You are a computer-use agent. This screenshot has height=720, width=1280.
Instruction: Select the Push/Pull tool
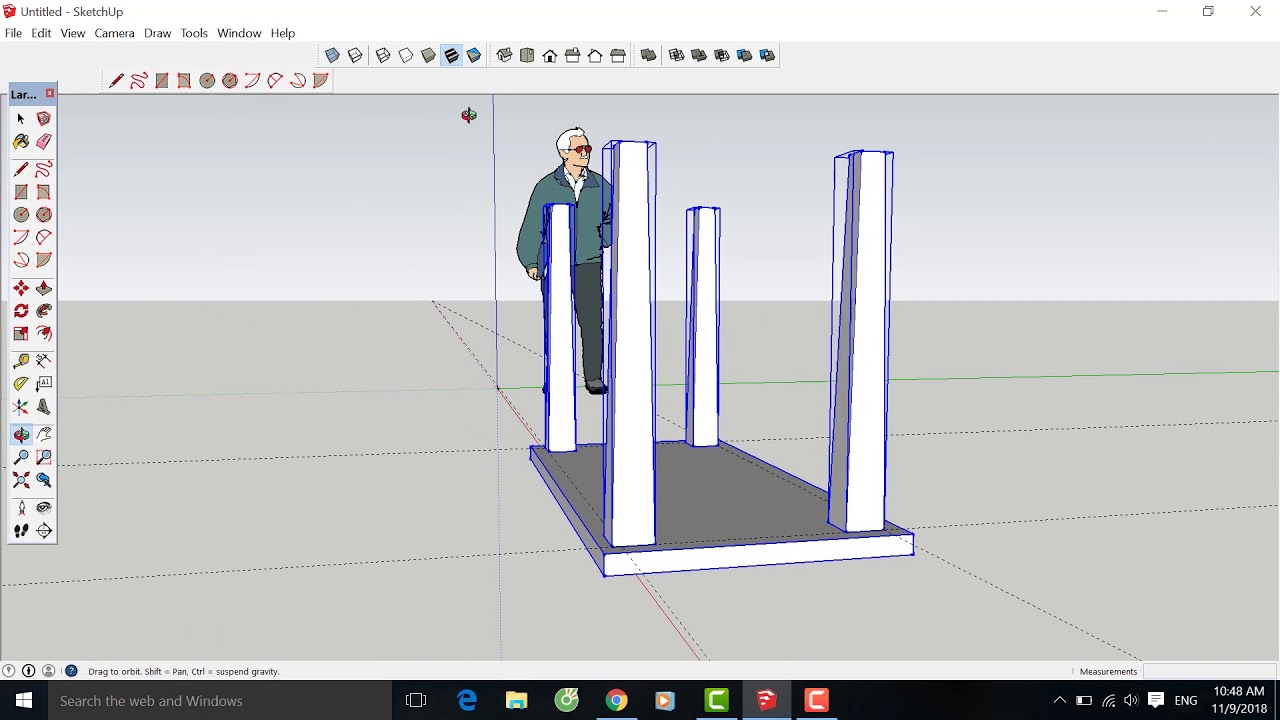click(x=44, y=289)
